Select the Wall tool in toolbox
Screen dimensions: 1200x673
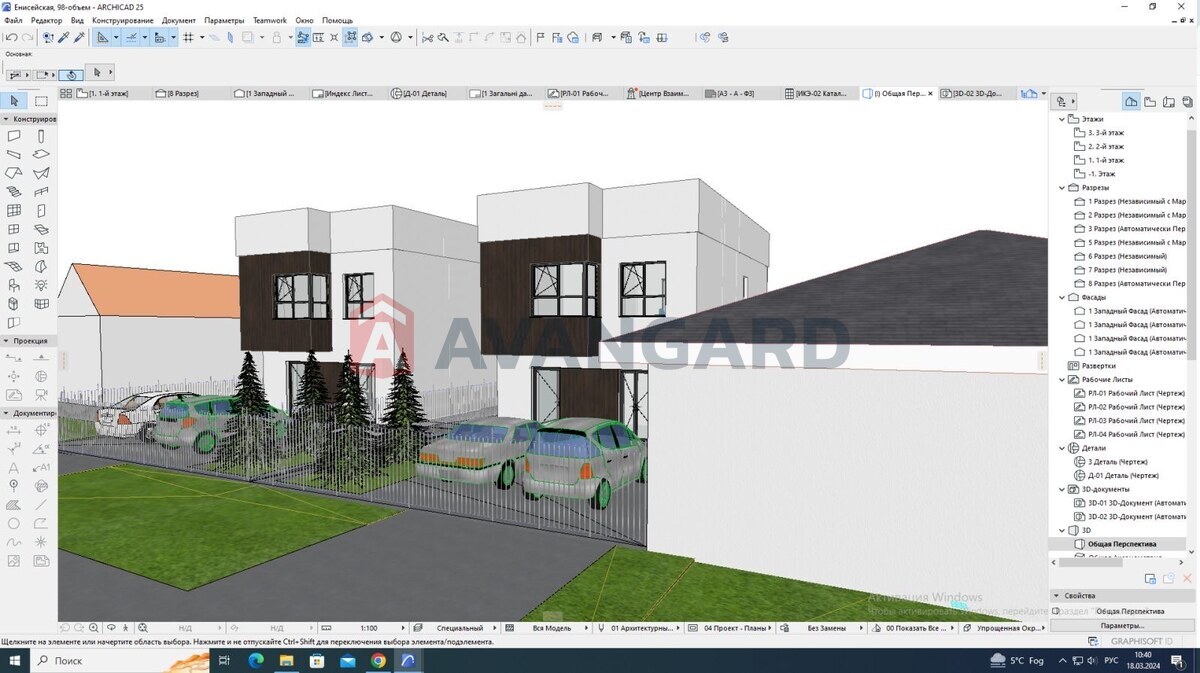click(x=14, y=136)
